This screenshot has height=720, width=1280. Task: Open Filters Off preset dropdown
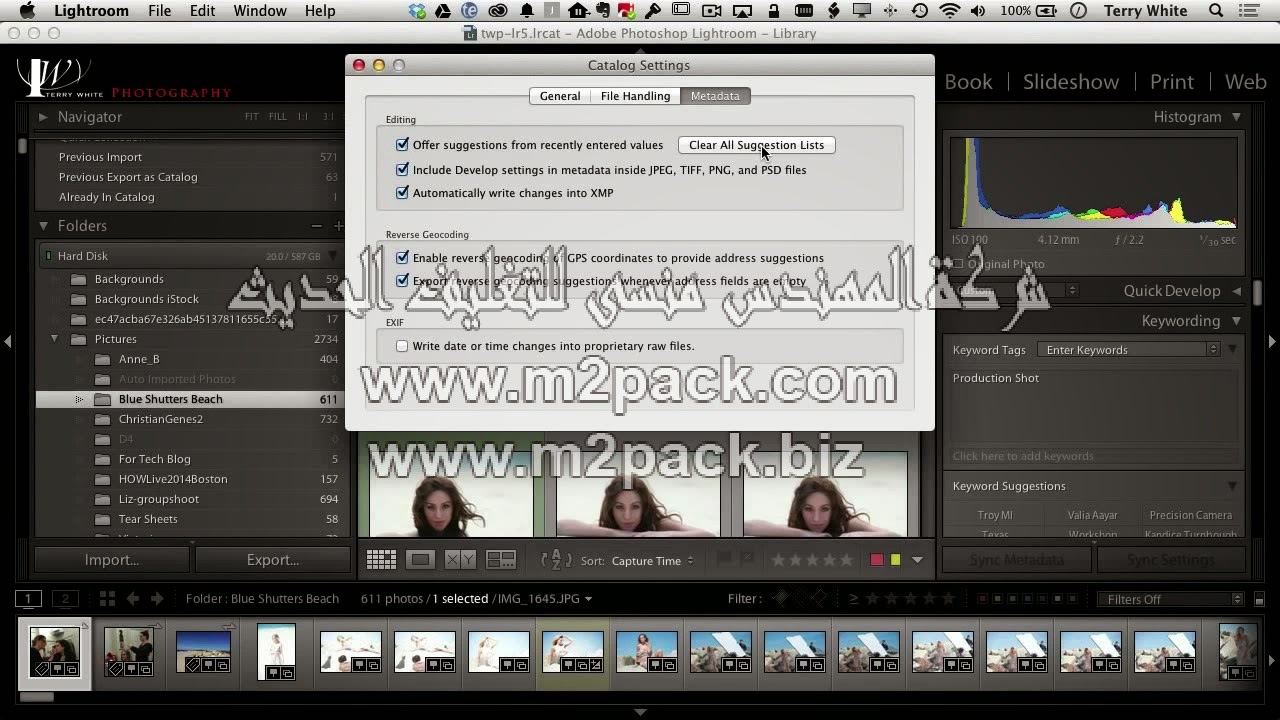click(x=1170, y=599)
